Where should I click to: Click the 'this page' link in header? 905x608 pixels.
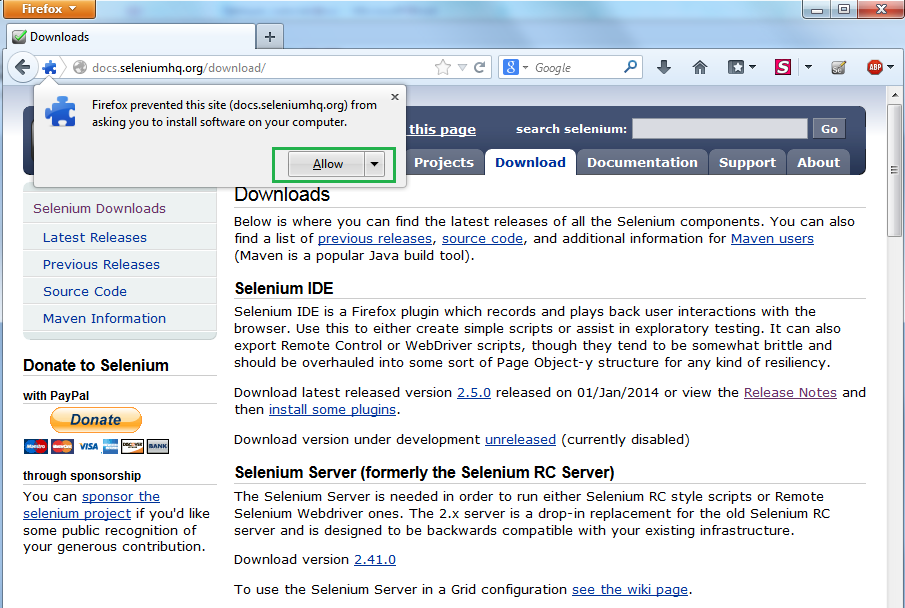pos(442,129)
